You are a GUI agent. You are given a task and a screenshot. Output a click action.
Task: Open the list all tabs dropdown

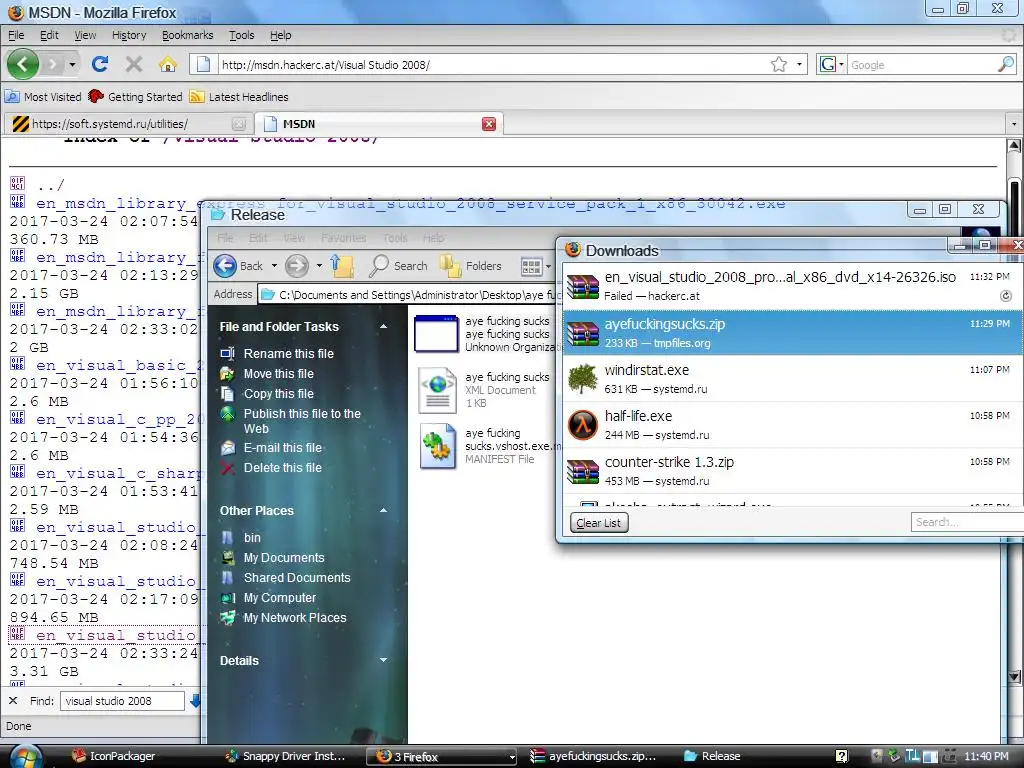pos(1014,123)
